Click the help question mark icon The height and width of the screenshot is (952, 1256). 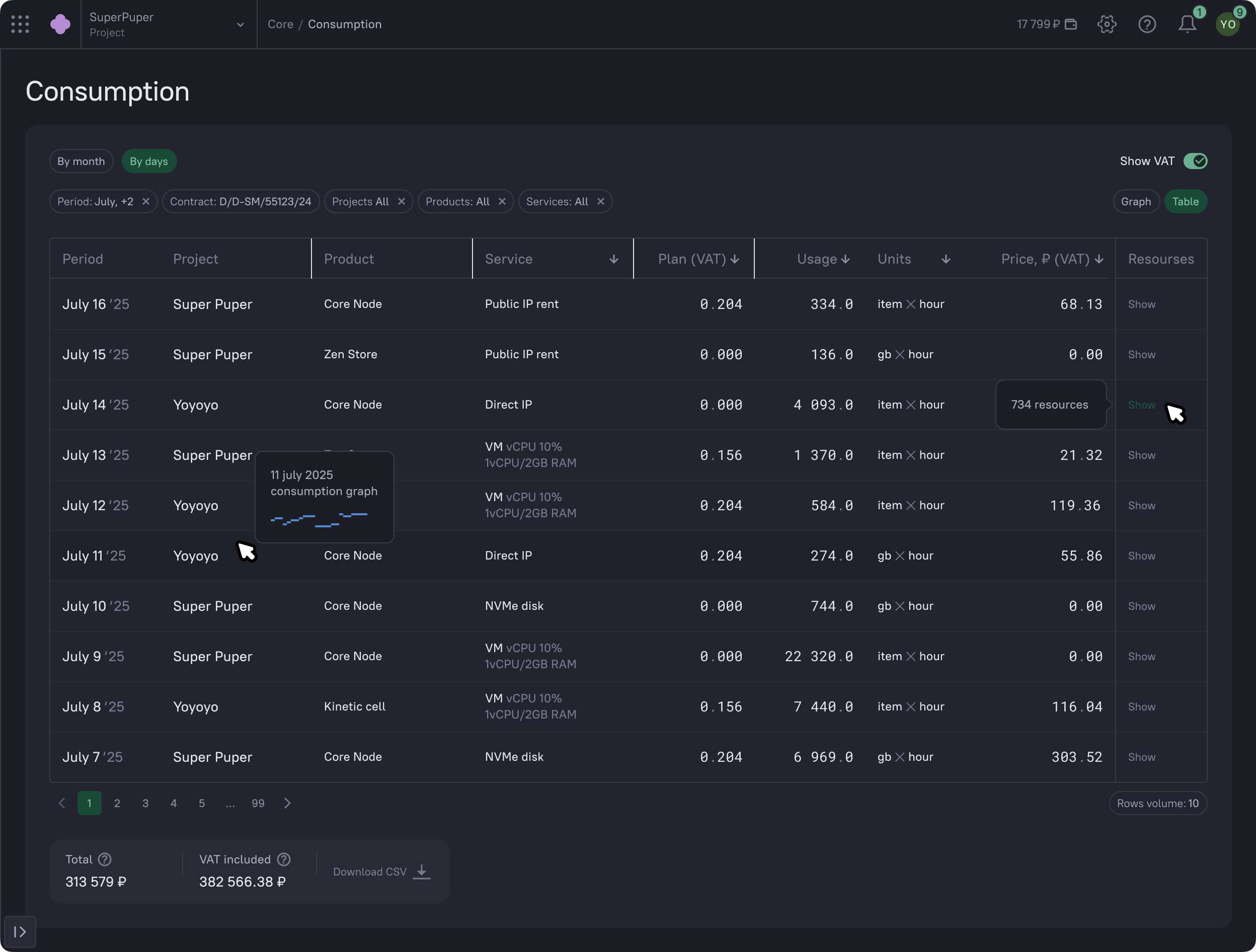pos(1147,24)
